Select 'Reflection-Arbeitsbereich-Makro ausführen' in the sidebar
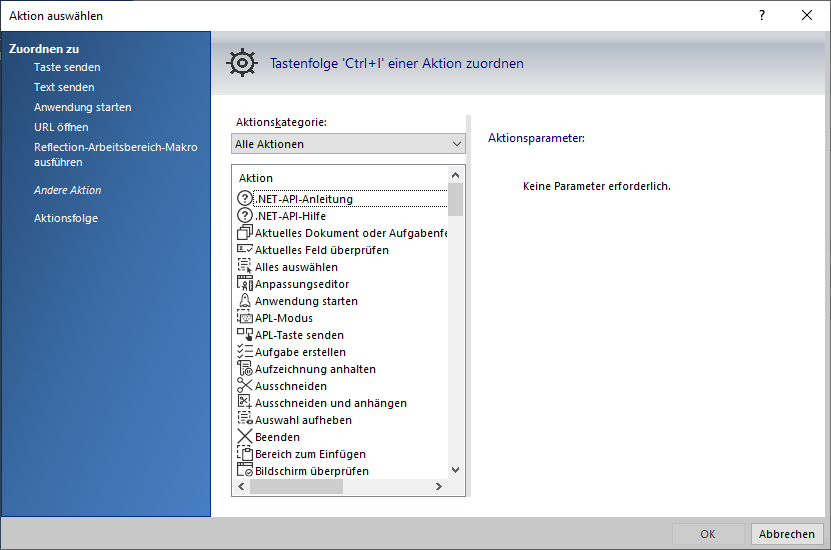 click(x=116, y=155)
